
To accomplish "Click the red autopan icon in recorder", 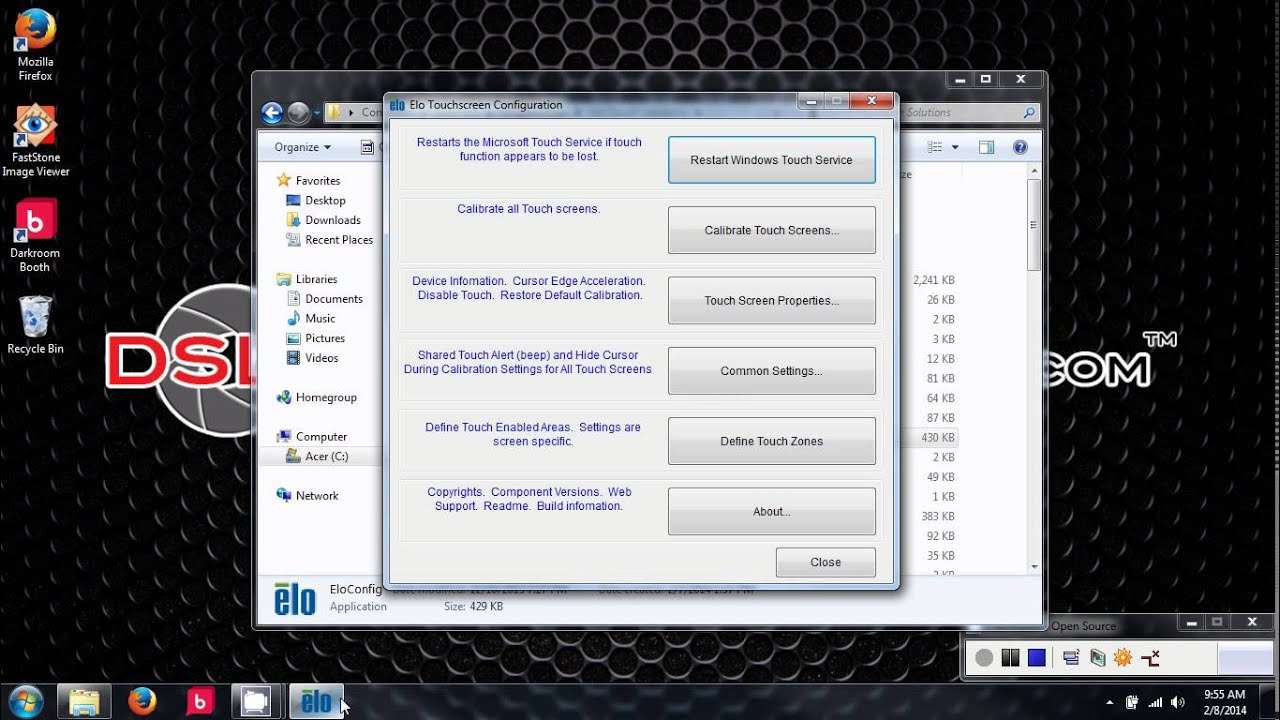I will [1150, 657].
